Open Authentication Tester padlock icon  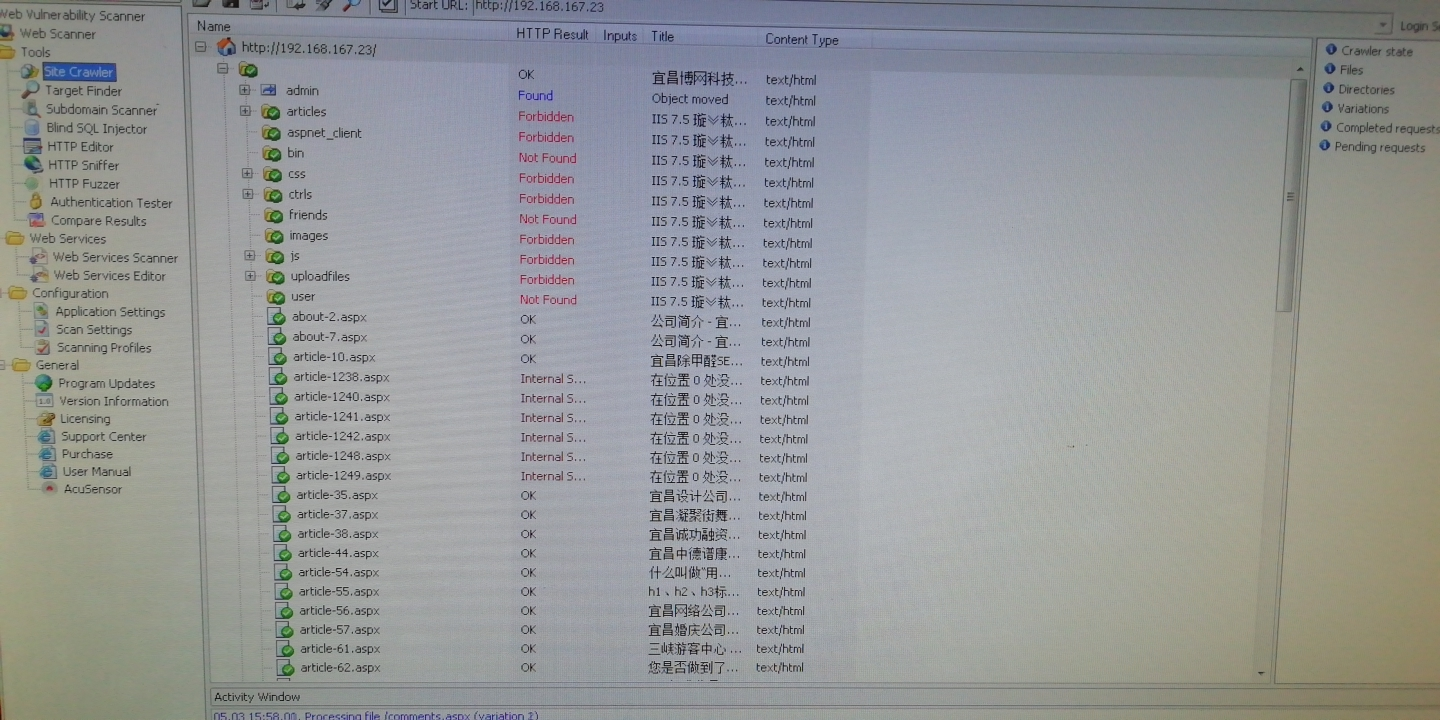pos(36,202)
